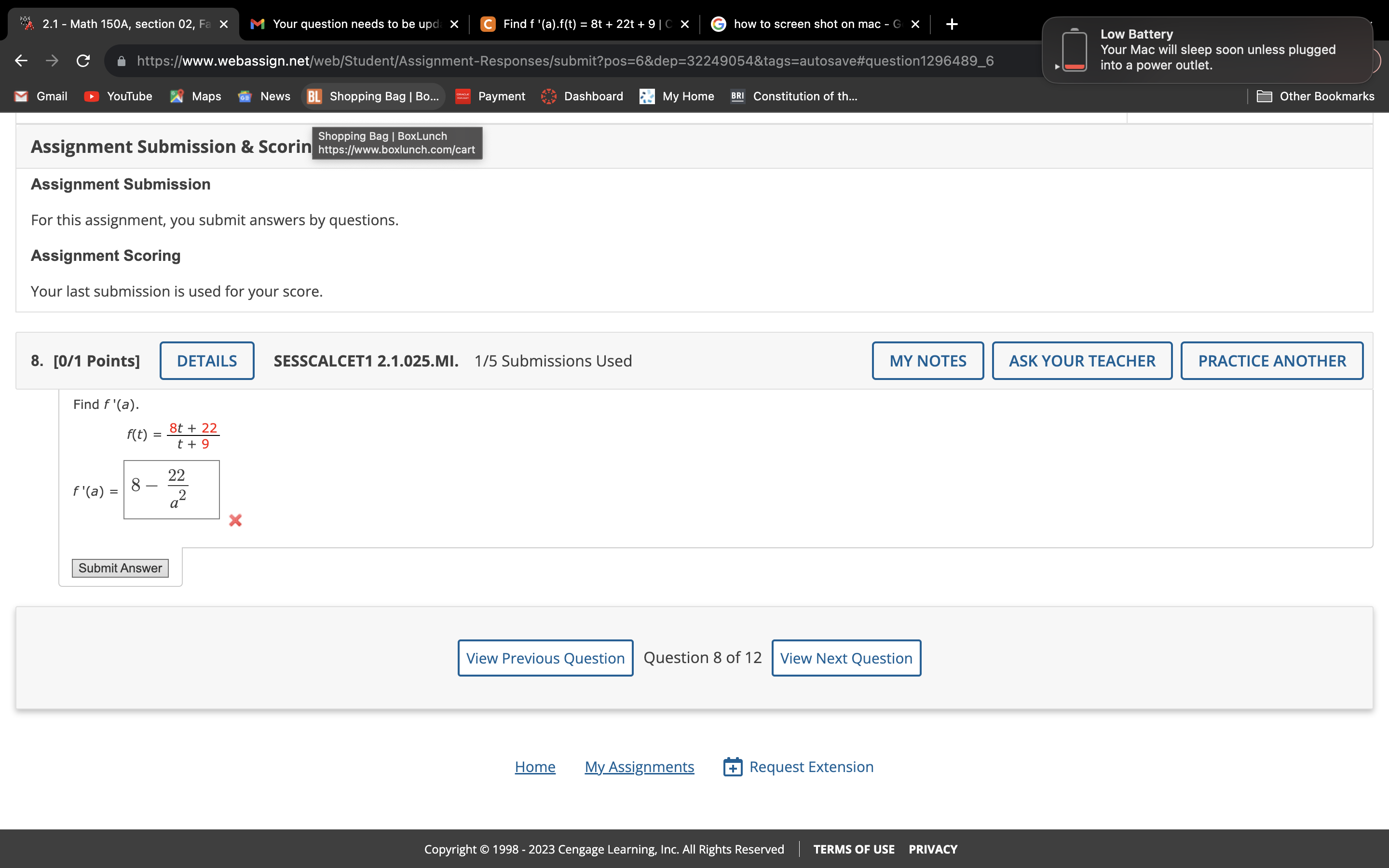Open the YouTube bookmark

(x=118, y=96)
